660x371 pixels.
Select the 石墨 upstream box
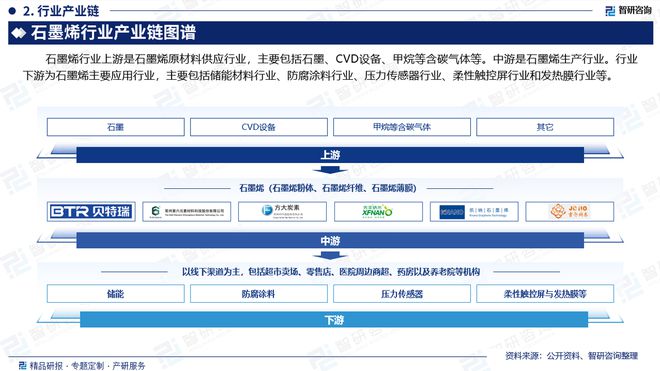tap(116, 127)
